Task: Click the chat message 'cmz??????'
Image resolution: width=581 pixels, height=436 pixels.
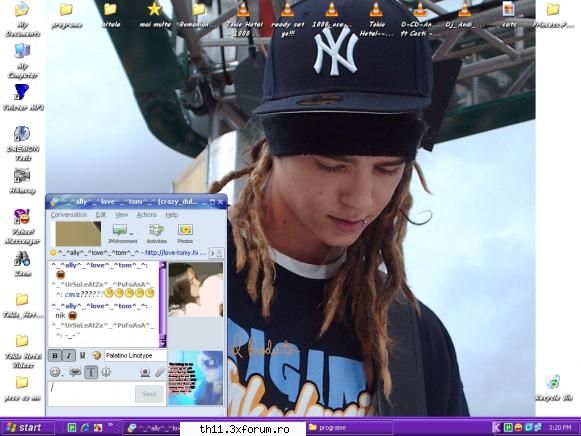Action: click(x=84, y=294)
